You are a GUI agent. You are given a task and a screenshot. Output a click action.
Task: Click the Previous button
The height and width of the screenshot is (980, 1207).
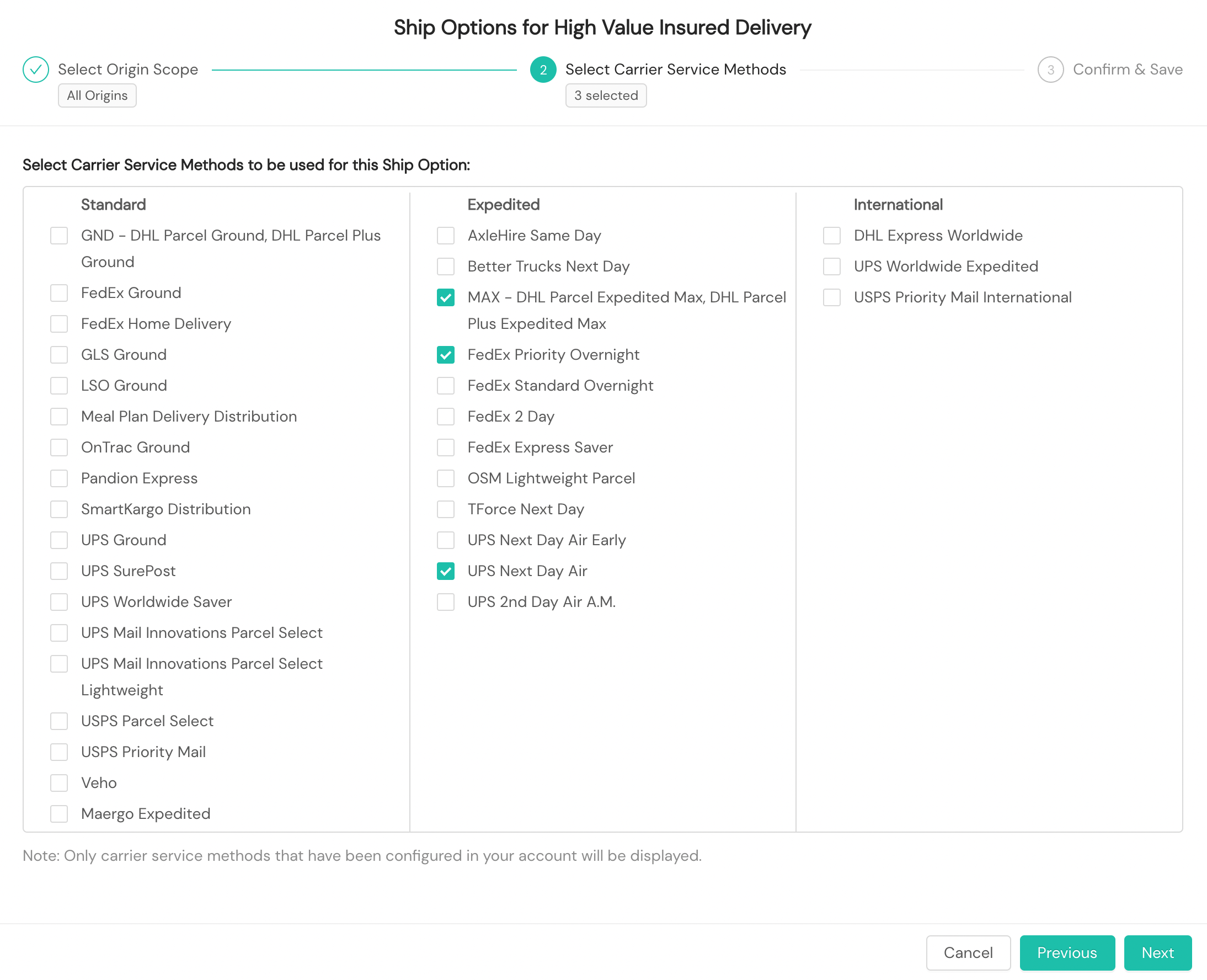pyautogui.click(x=1066, y=952)
